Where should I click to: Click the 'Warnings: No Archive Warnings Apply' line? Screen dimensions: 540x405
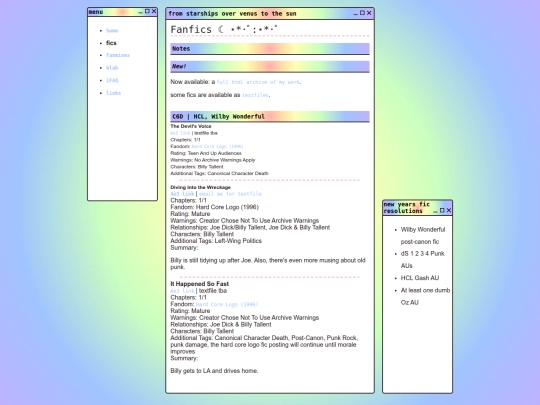[213, 160]
